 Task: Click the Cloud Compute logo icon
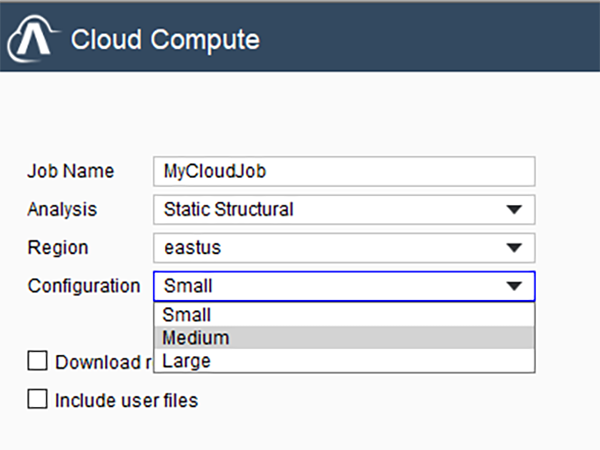(x=32, y=42)
